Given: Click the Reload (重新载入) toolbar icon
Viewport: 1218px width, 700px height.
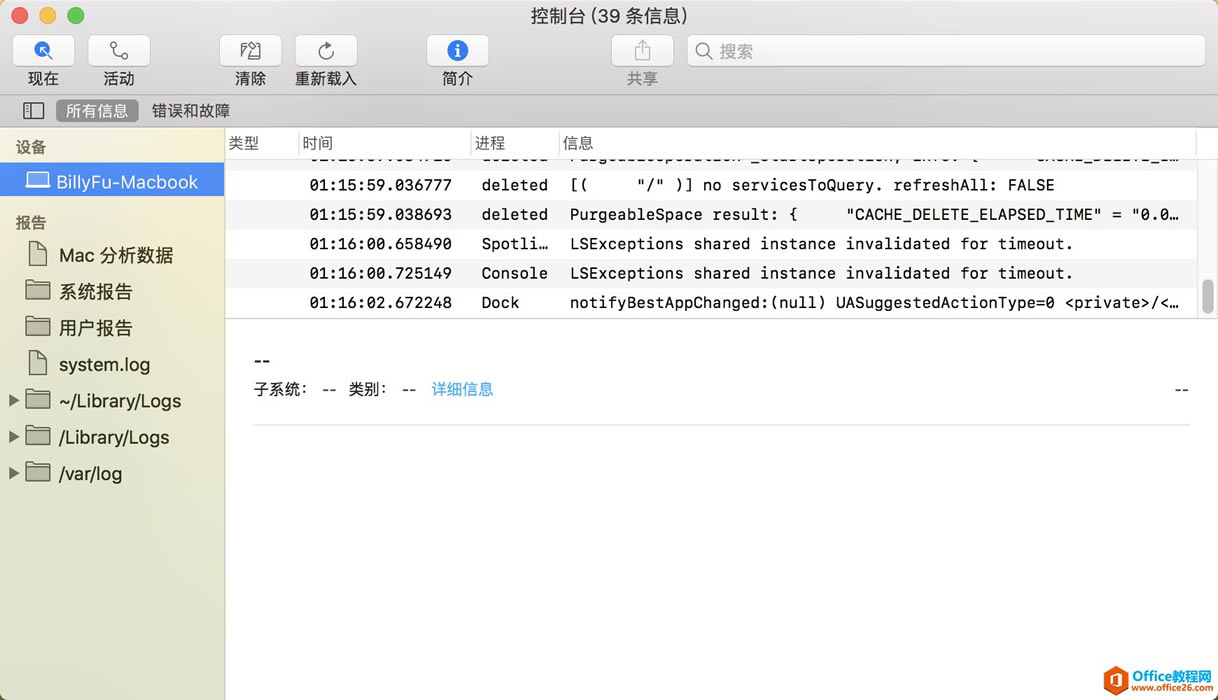Looking at the screenshot, I should pyautogui.click(x=326, y=50).
